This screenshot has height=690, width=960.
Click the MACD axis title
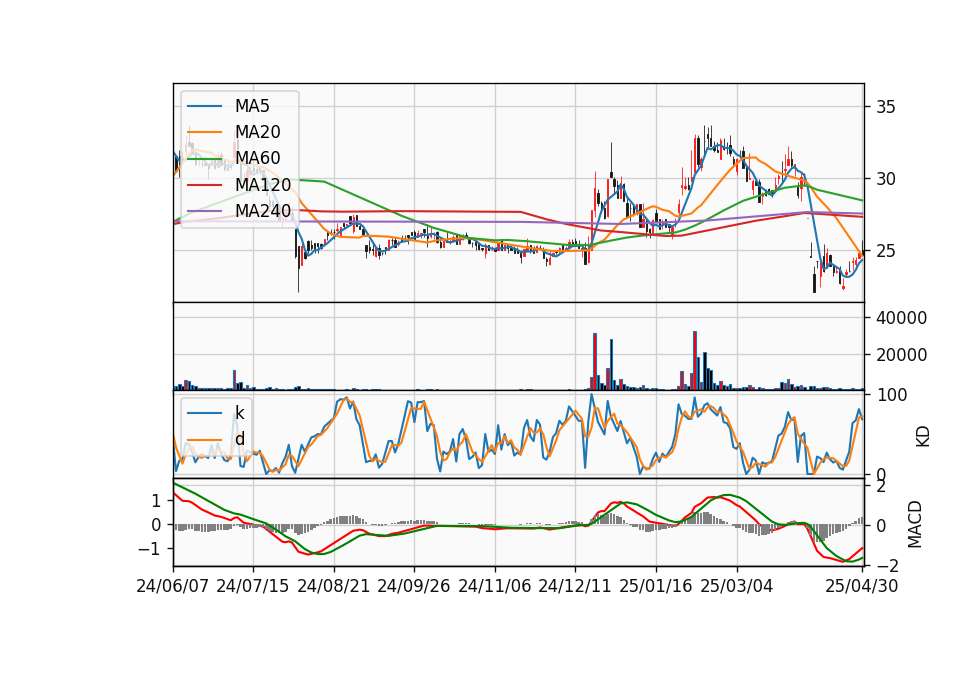(915, 524)
